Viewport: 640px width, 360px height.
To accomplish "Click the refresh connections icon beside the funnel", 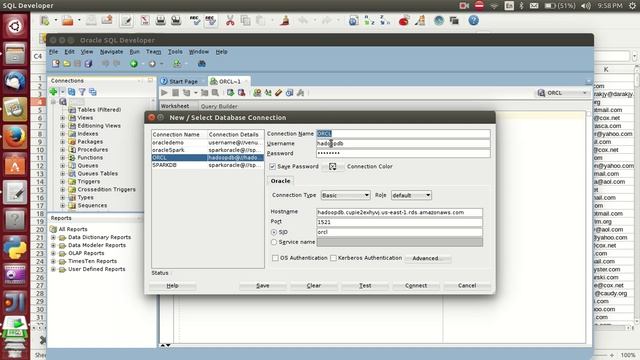I will (71, 92).
